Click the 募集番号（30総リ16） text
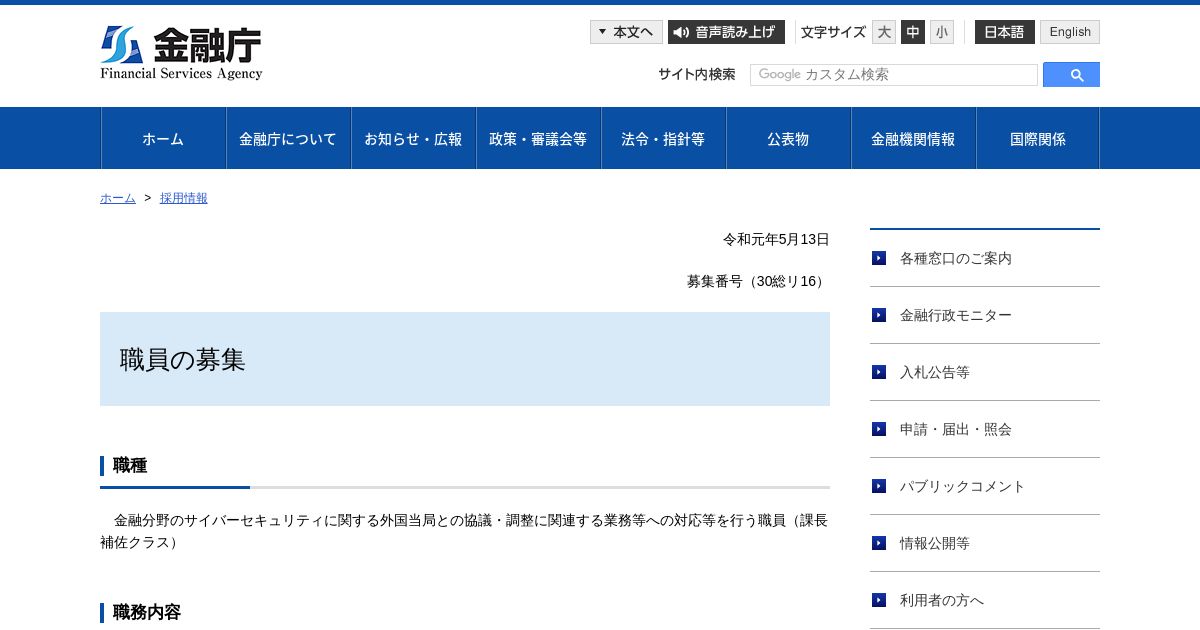 758,281
